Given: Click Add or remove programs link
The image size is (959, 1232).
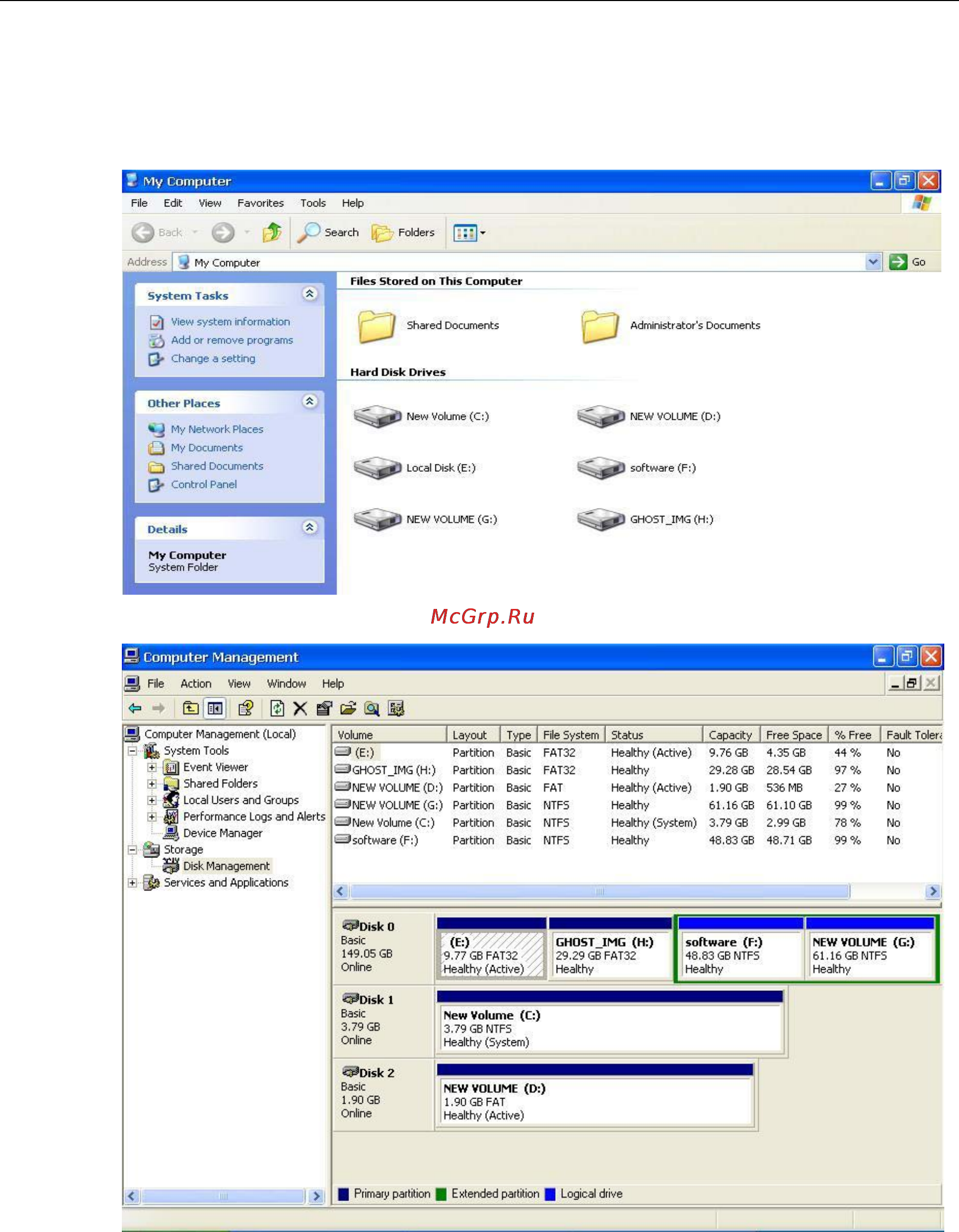Looking at the screenshot, I should click(232, 340).
